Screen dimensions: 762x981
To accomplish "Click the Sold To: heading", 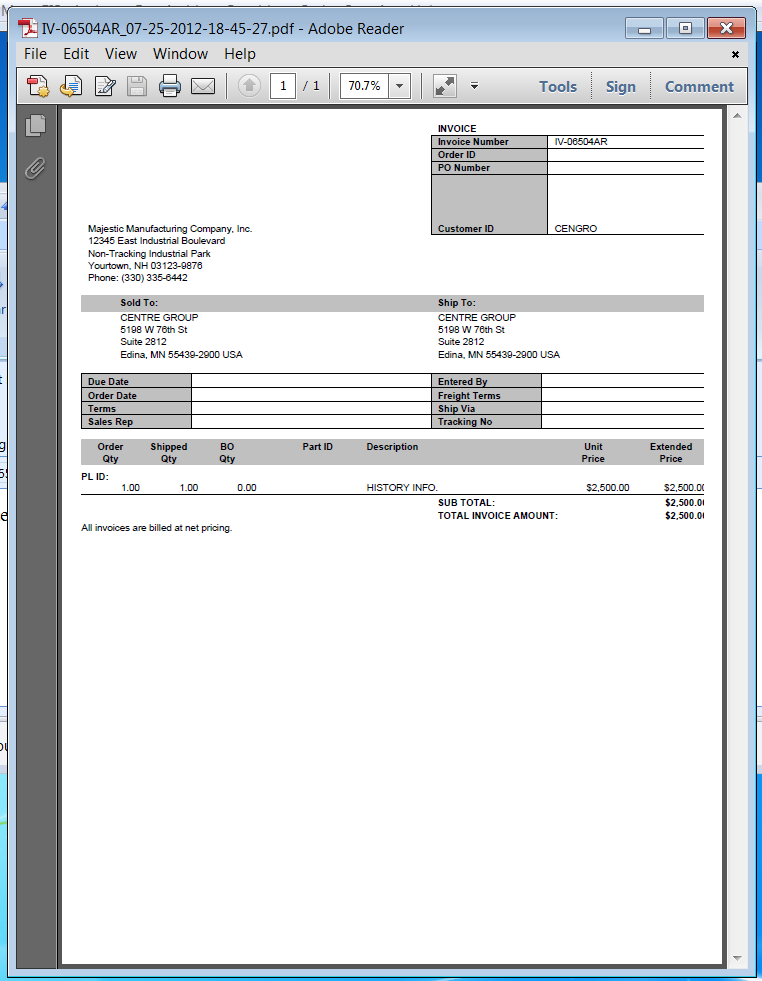I will pos(139,303).
